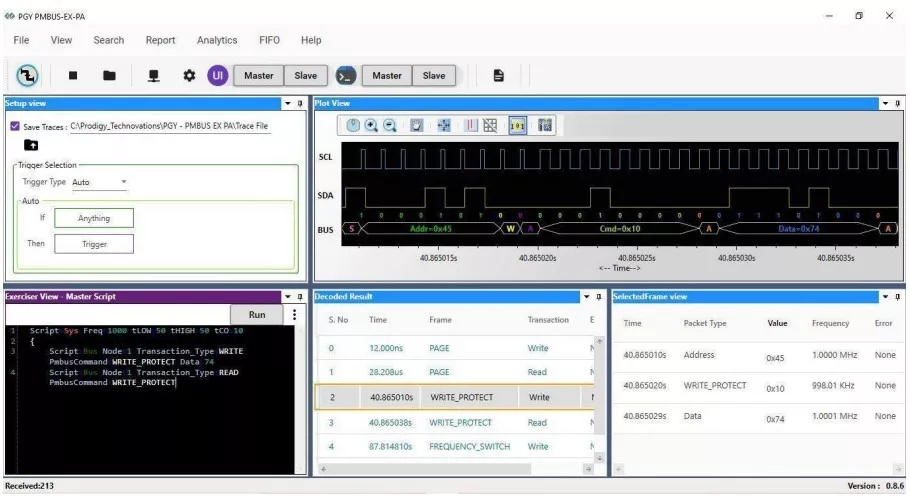Run the master script
The width and height of the screenshot is (910, 497).
click(257, 314)
